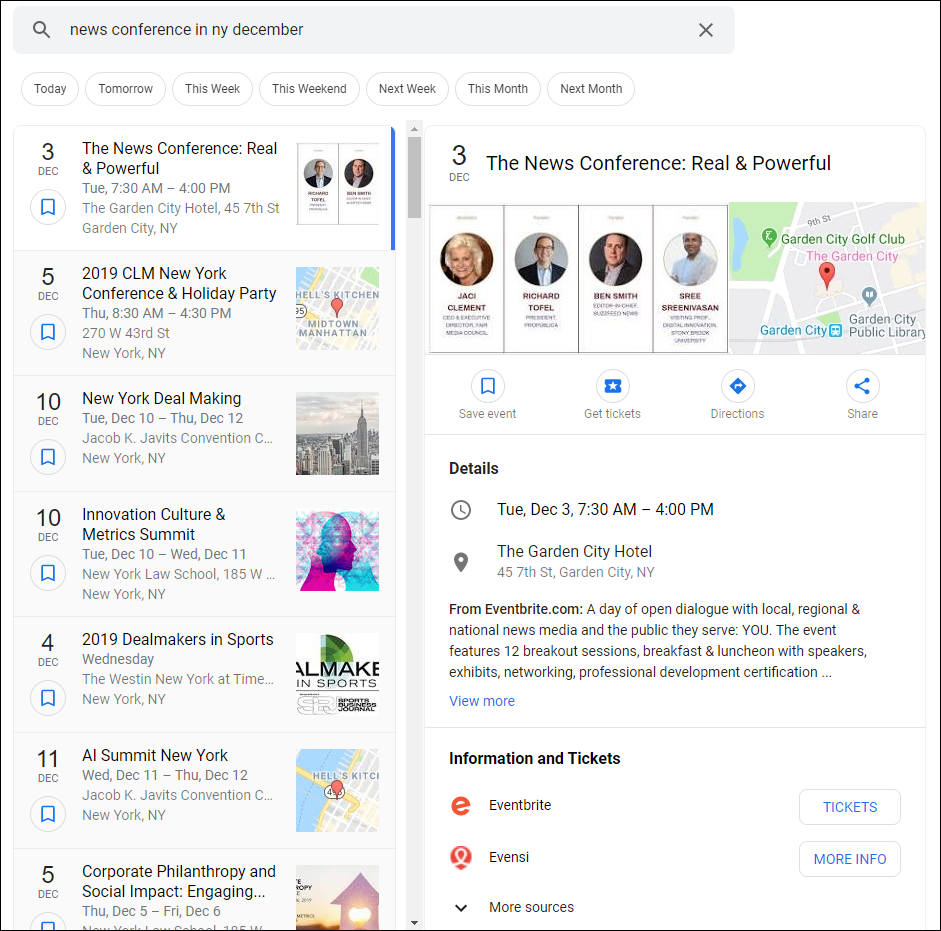Bookmark New York Deal Making event
Viewport: 941px width, 931px height.
coord(48,457)
